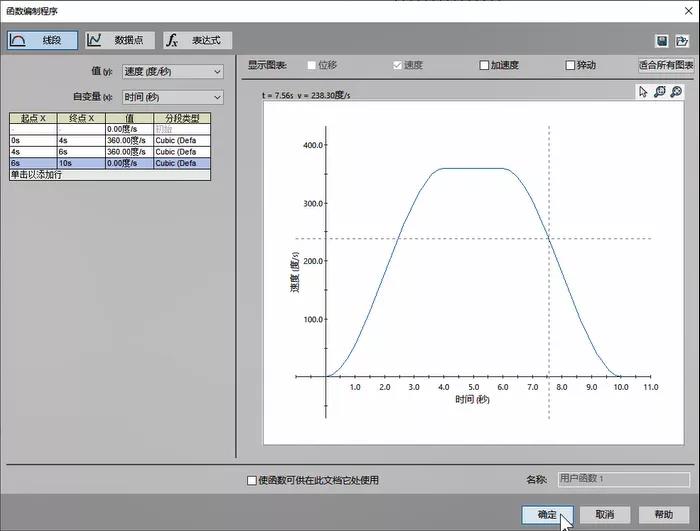Click the 360.00度/s value in the 0s row

[129, 141]
